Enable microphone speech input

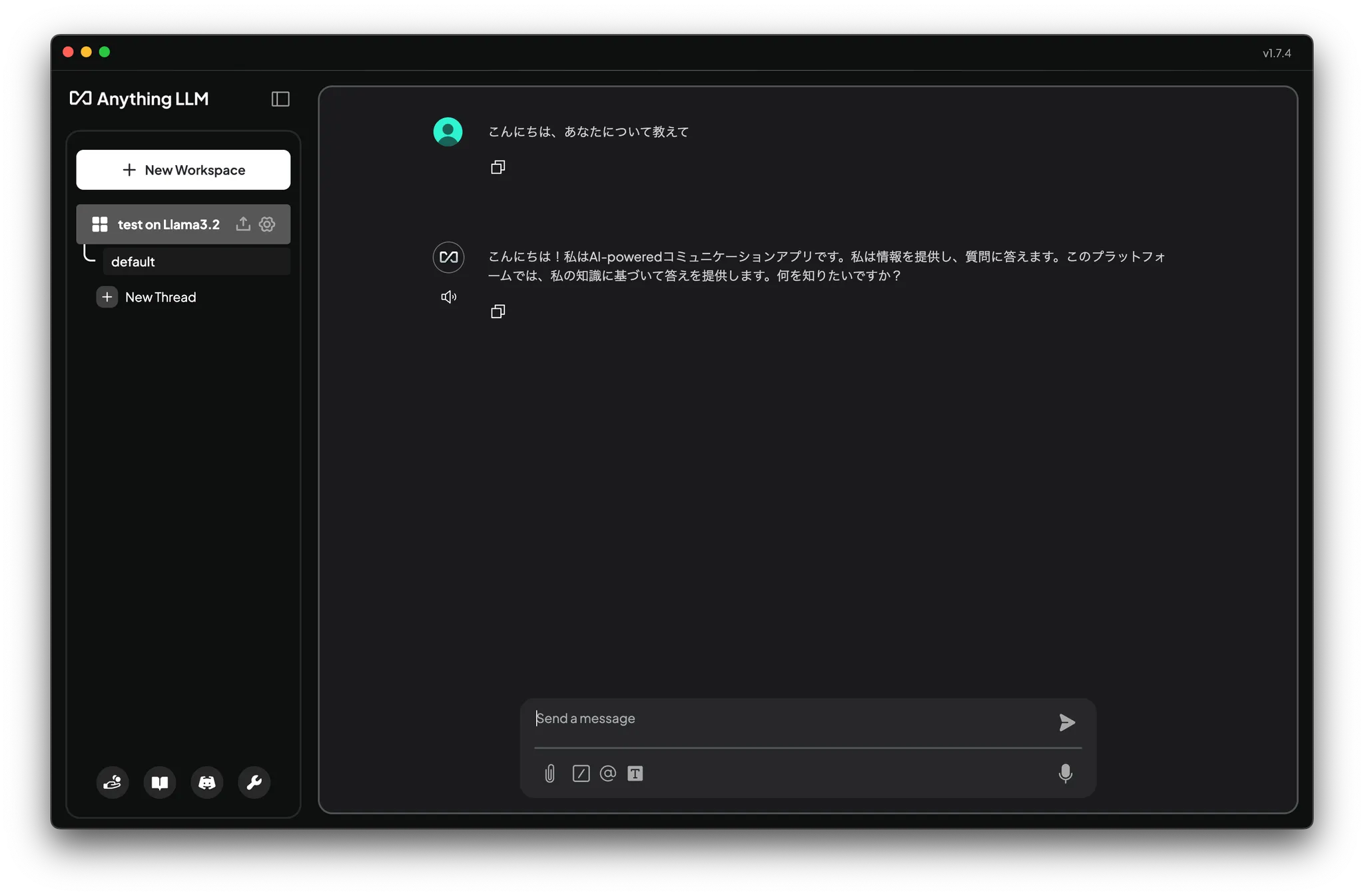tap(1065, 774)
